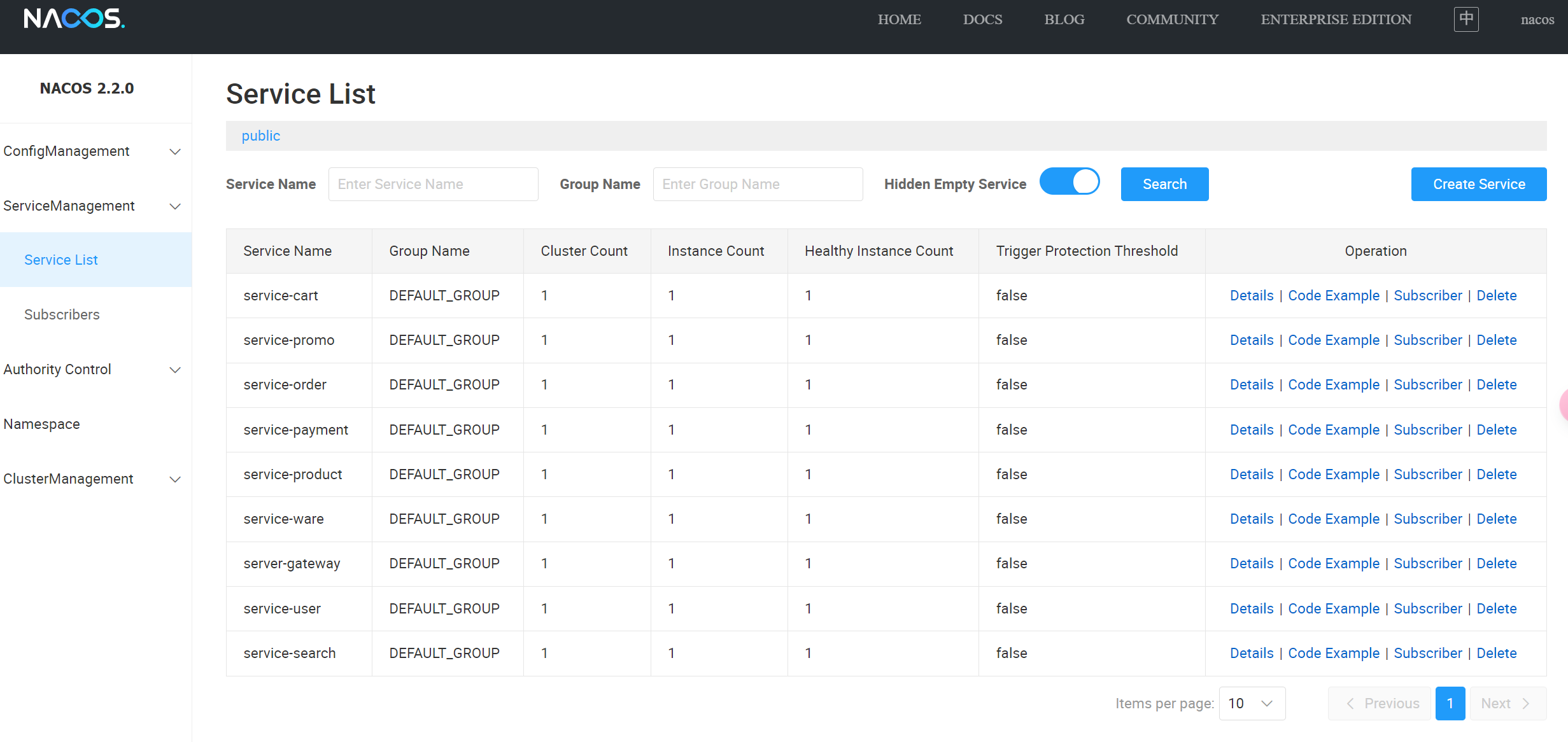Expand the ConfigManagement menu chevron
This screenshot has width=1568, height=742.
coord(174,151)
